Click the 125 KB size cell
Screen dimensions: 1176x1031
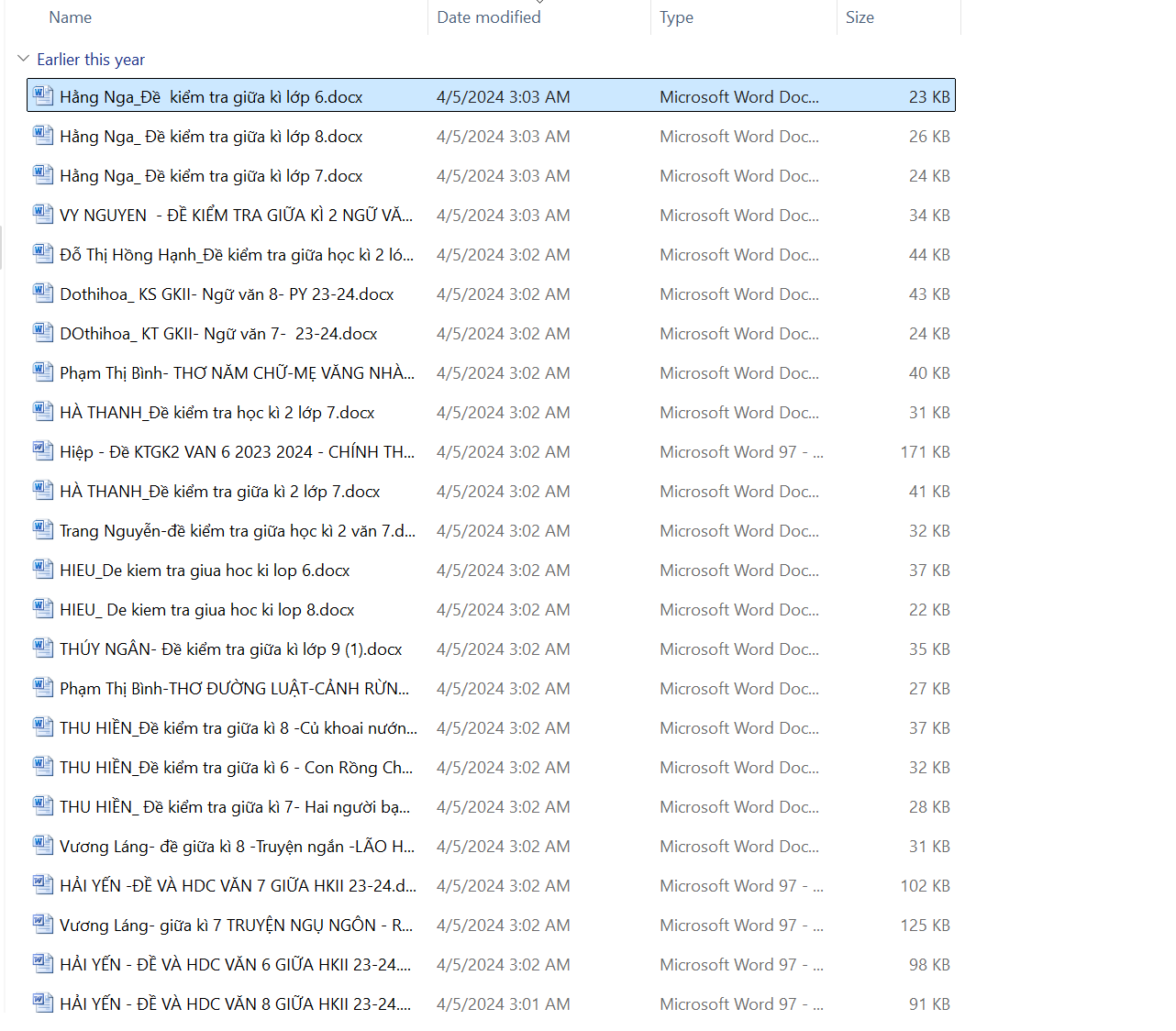(925, 926)
